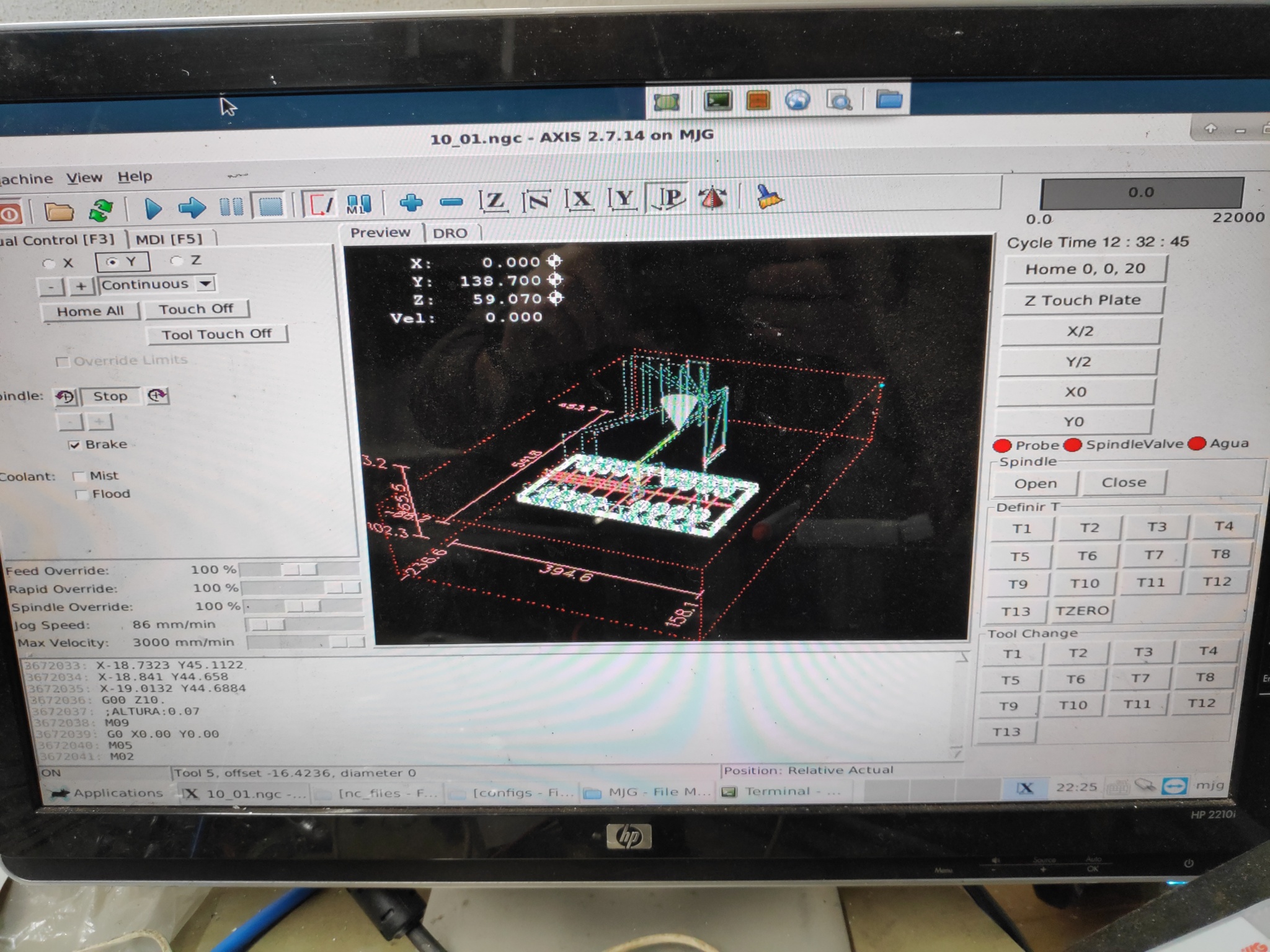Click Tool Touch Off button
The width and height of the screenshot is (1270, 952).
[217, 335]
